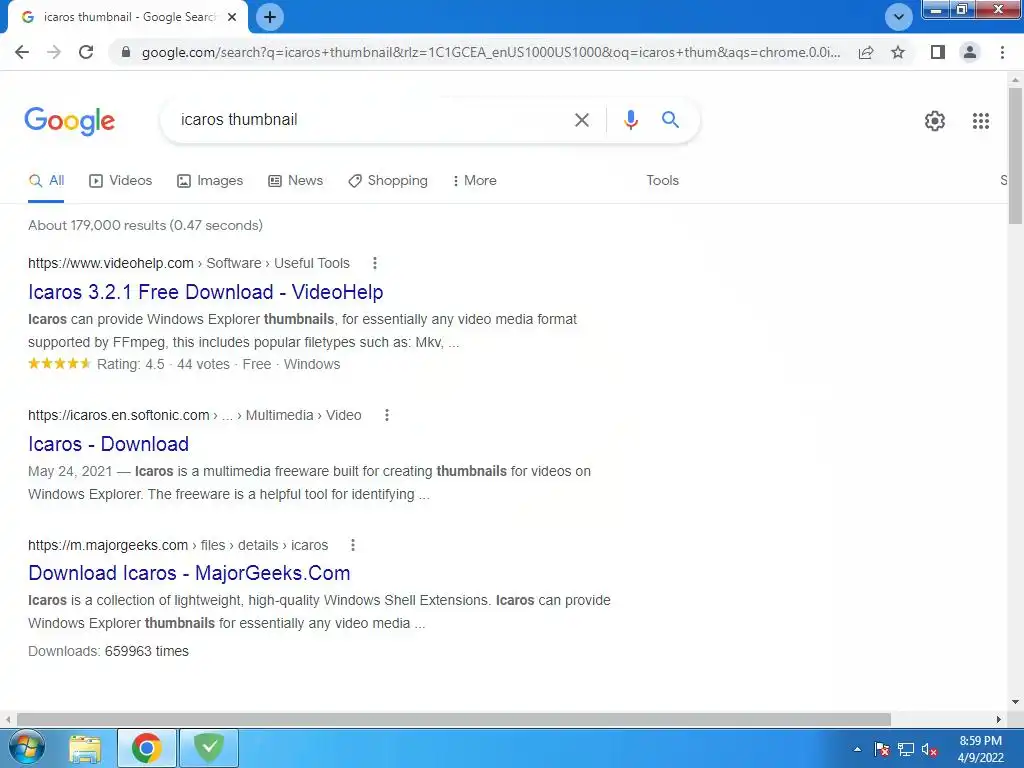Start voice search with microphone icon
The image size is (1024, 768).
(x=630, y=120)
